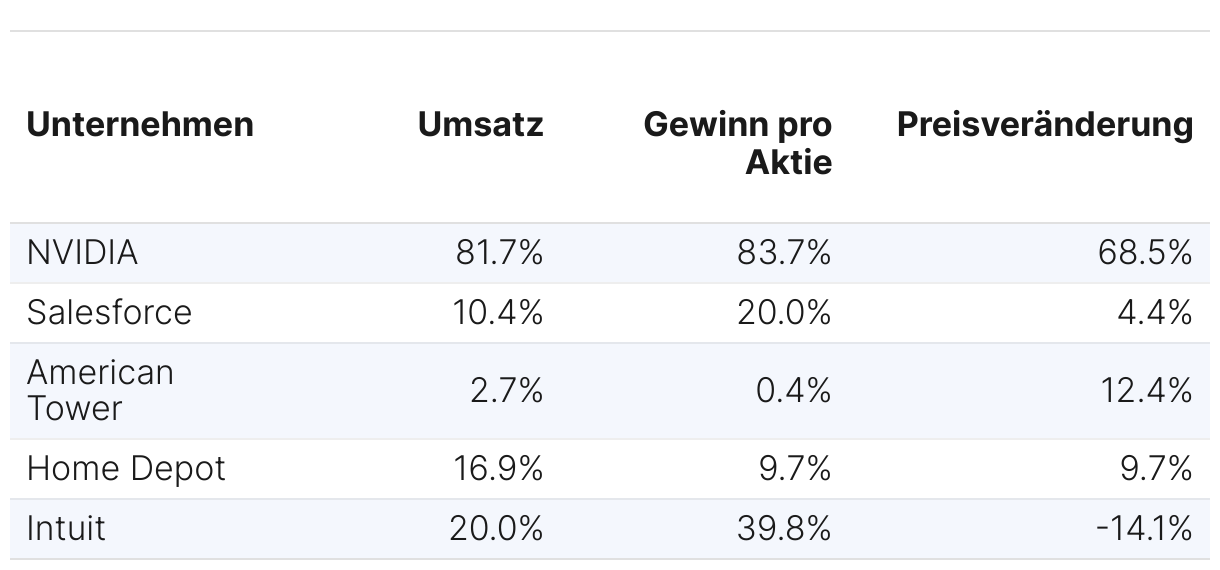
Task: Select the Intuit company name
Action: tap(66, 529)
